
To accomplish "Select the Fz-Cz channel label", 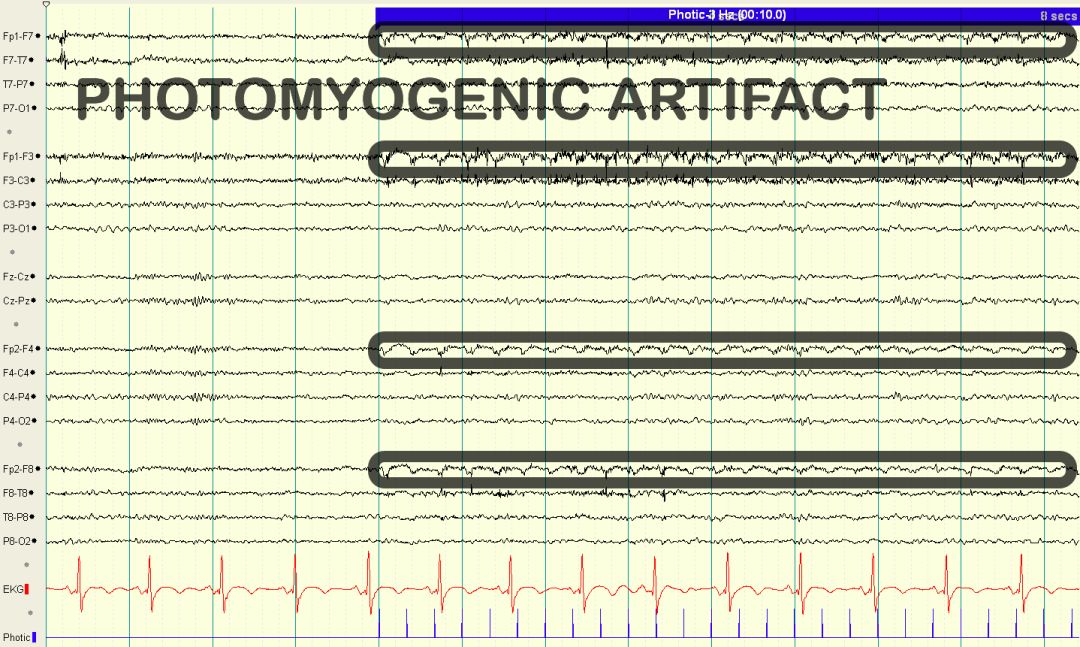I will point(16,277).
